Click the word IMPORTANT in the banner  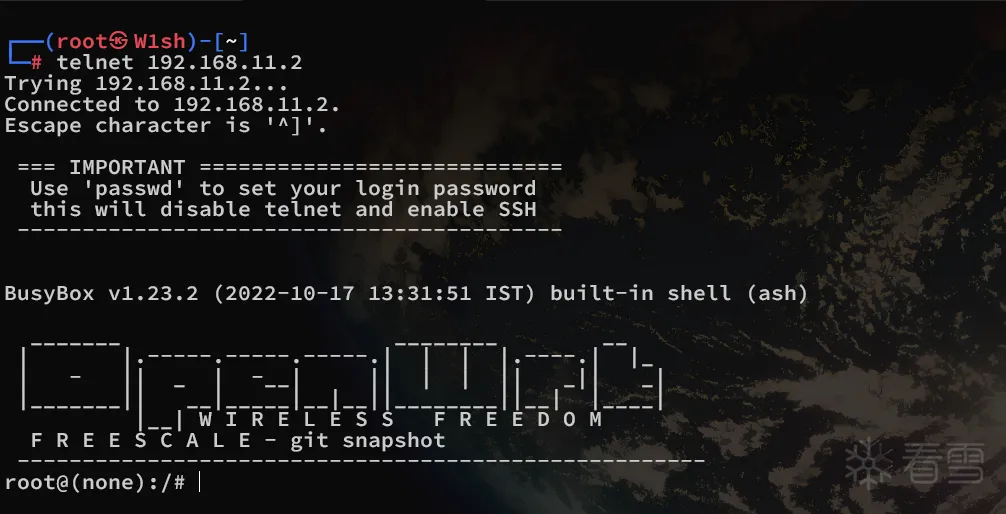coord(127,167)
